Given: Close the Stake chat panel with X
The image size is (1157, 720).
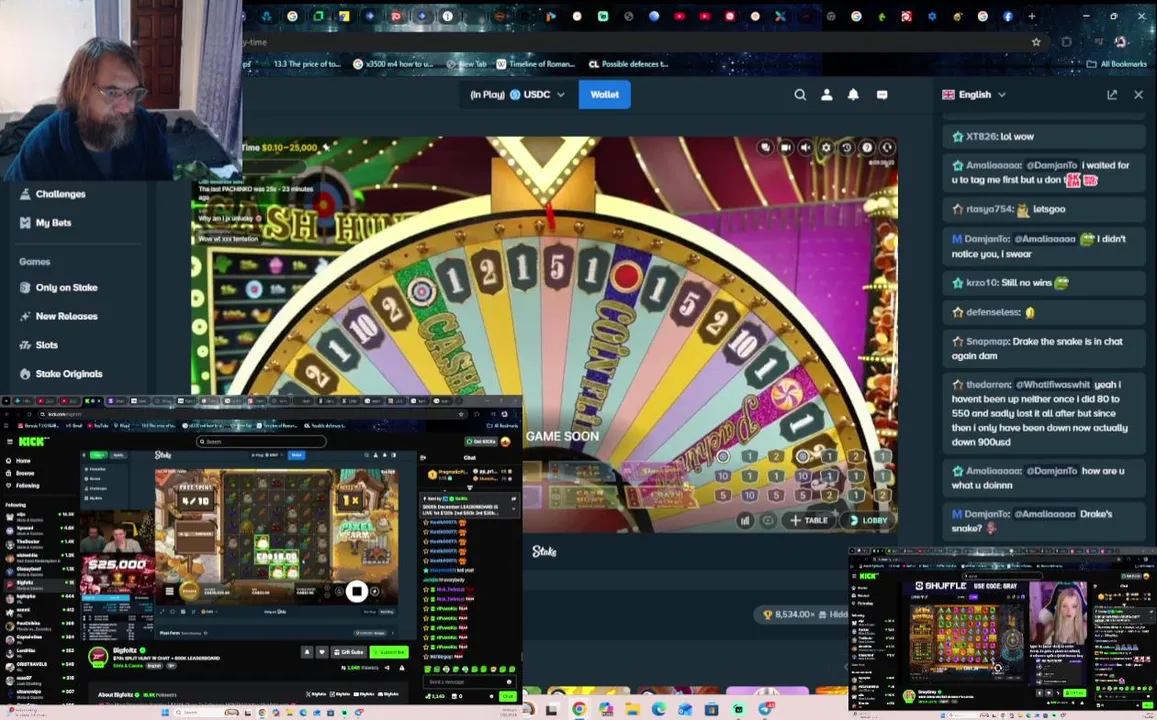Looking at the screenshot, I should coord(1139,94).
